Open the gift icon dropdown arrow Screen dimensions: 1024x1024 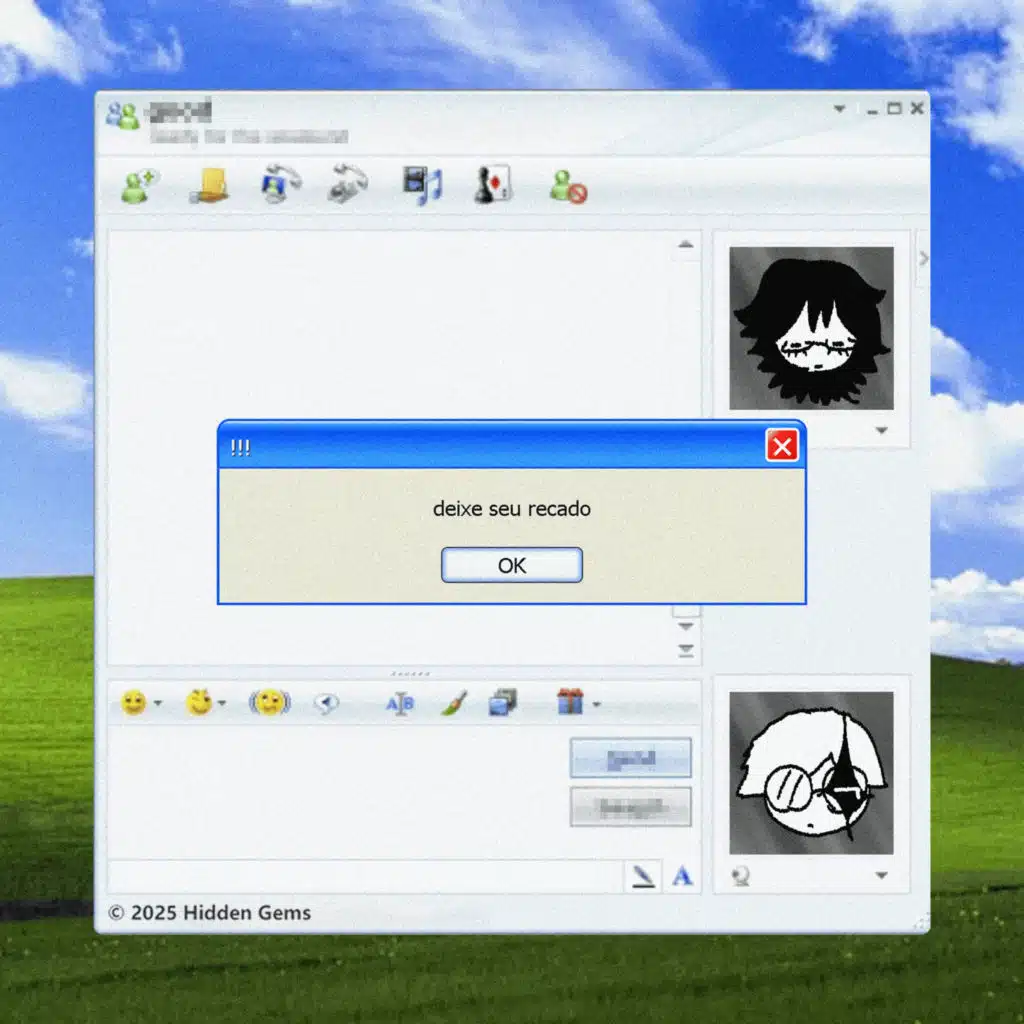597,704
